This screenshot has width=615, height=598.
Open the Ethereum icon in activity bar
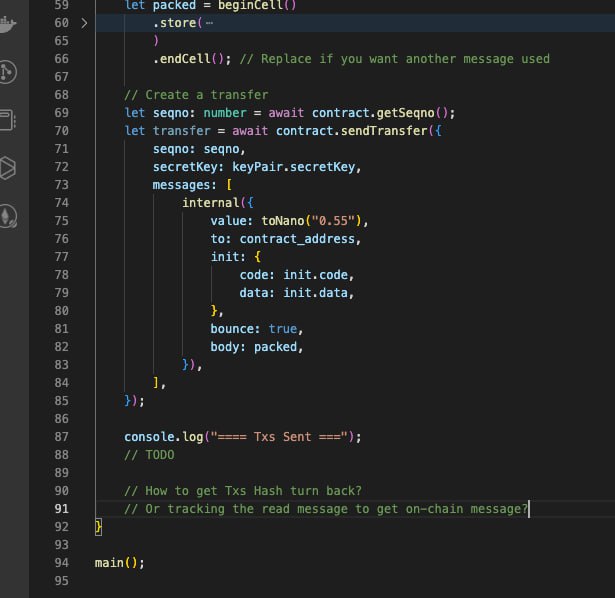pyautogui.click(x=8, y=216)
